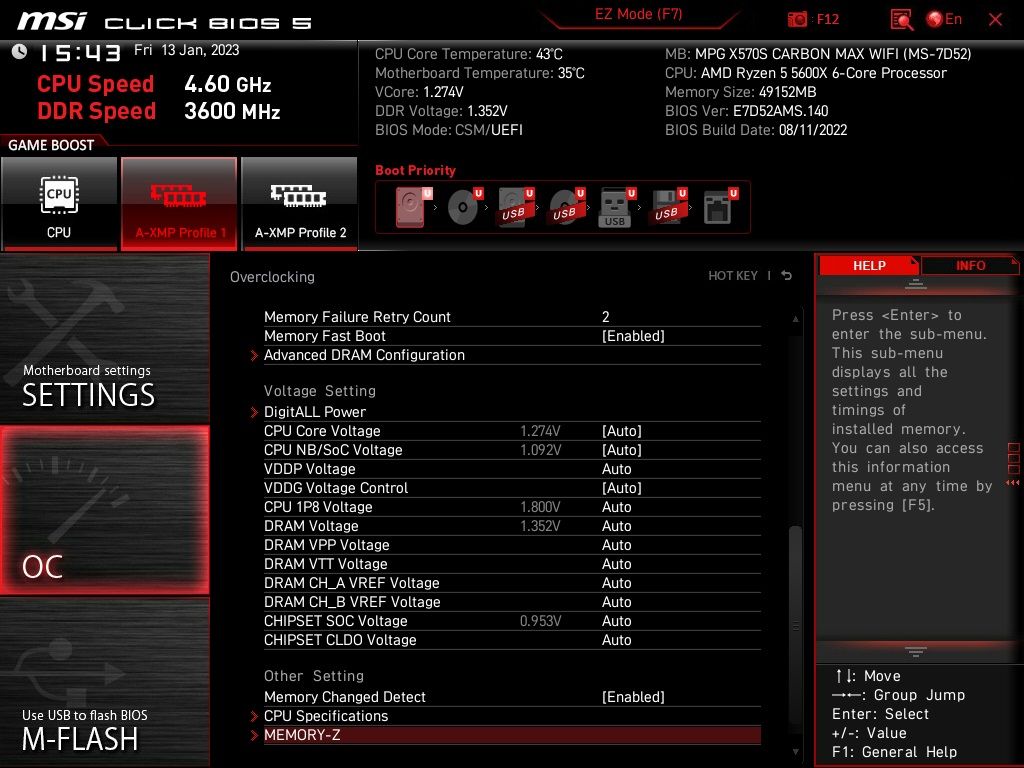Screen dimensions: 1024x768
Task: Select DRAM CH_A VREF Voltage row
Action: point(512,583)
